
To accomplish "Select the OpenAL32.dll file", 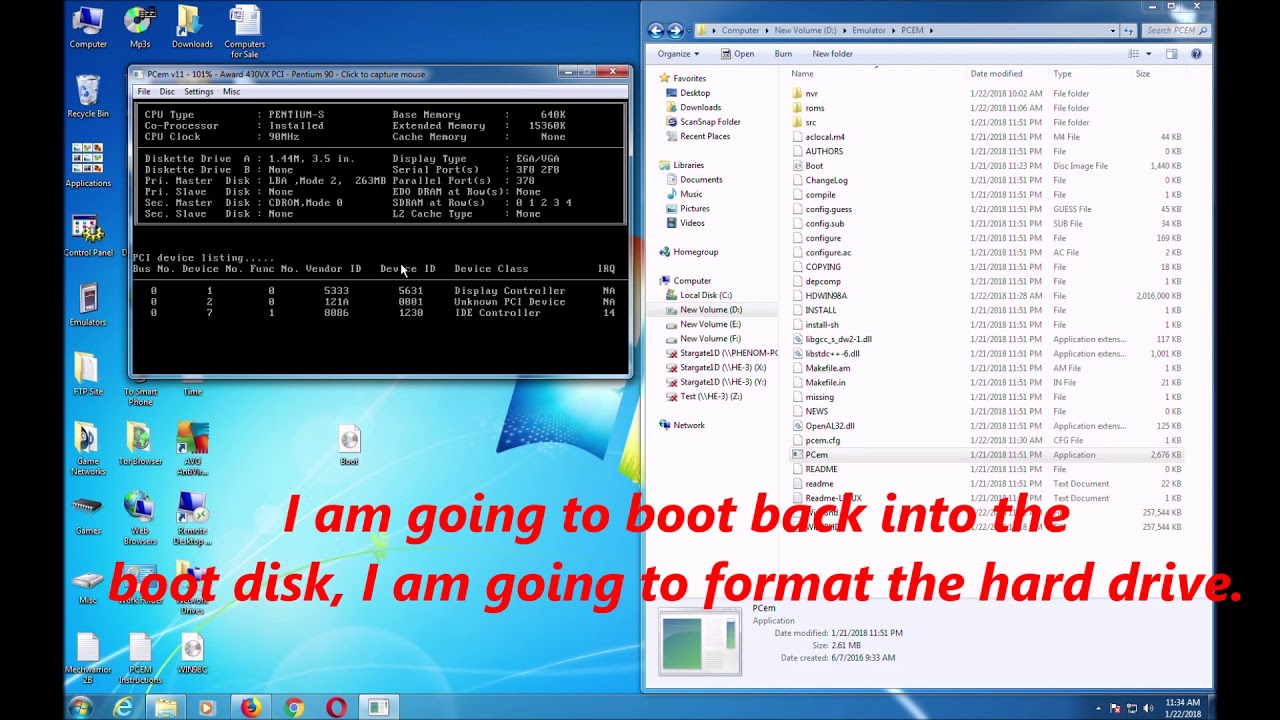I will pos(829,426).
